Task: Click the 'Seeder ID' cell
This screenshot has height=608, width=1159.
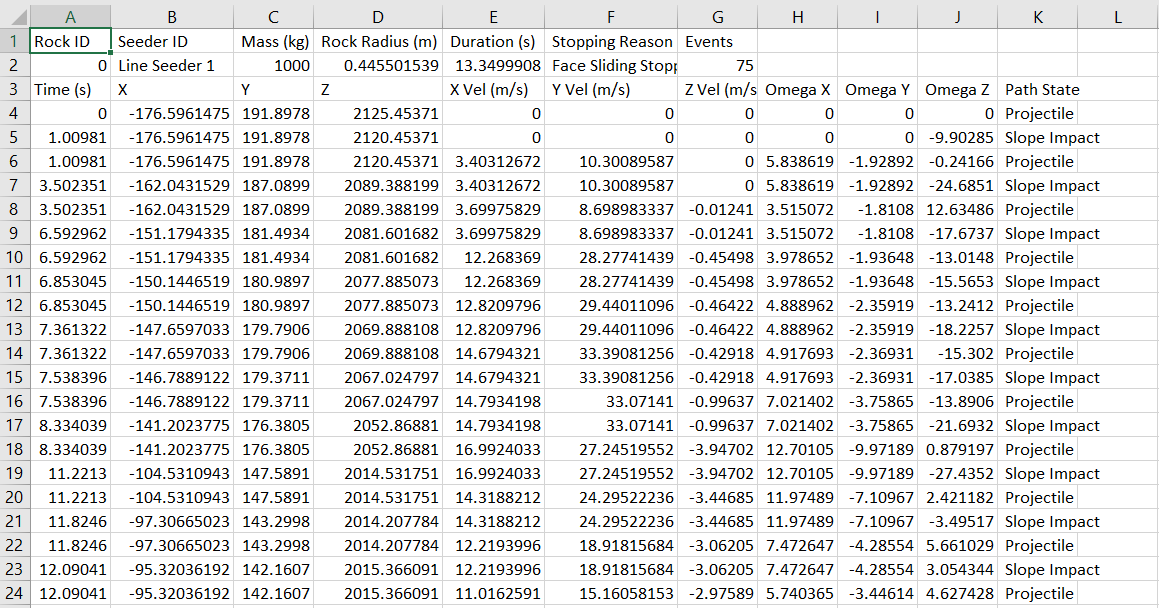Action: click(172, 41)
